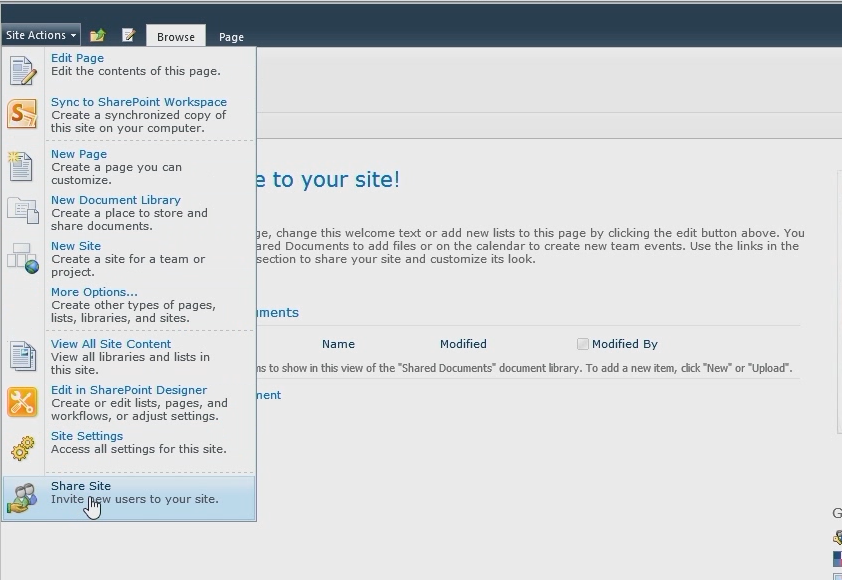Viewport: 842px width, 580px height.
Task: Click the 'to your site!' welcome heading
Action: point(328,179)
